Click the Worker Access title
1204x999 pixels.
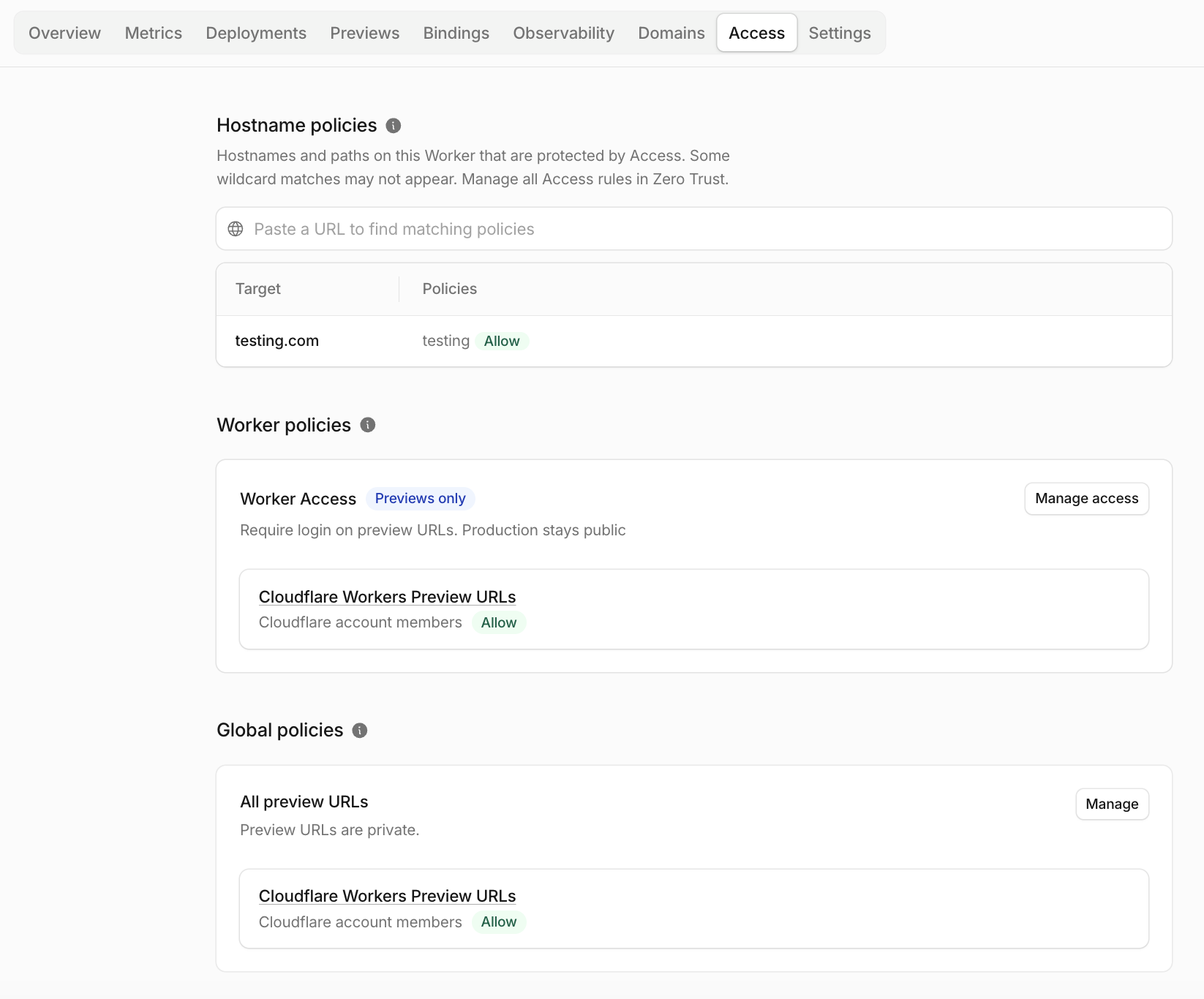click(x=298, y=499)
